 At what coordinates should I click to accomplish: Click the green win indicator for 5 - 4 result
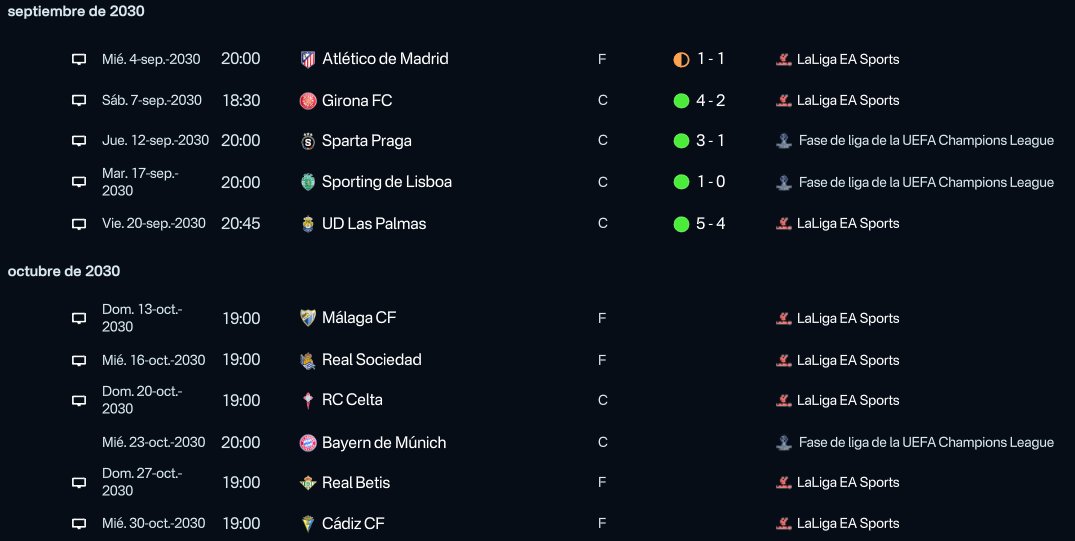(681, 224)
